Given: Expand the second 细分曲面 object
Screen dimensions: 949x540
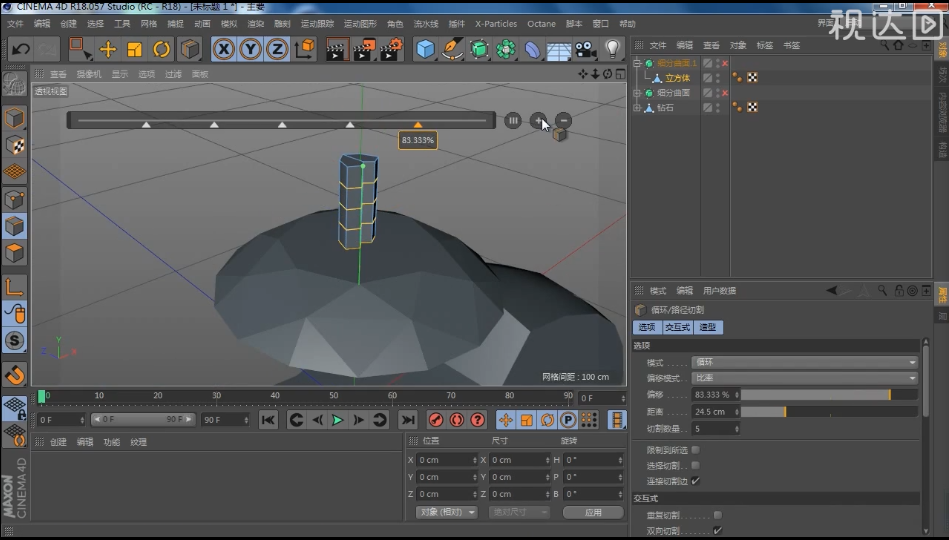Looking at the screenshot, I should [637, 93].
